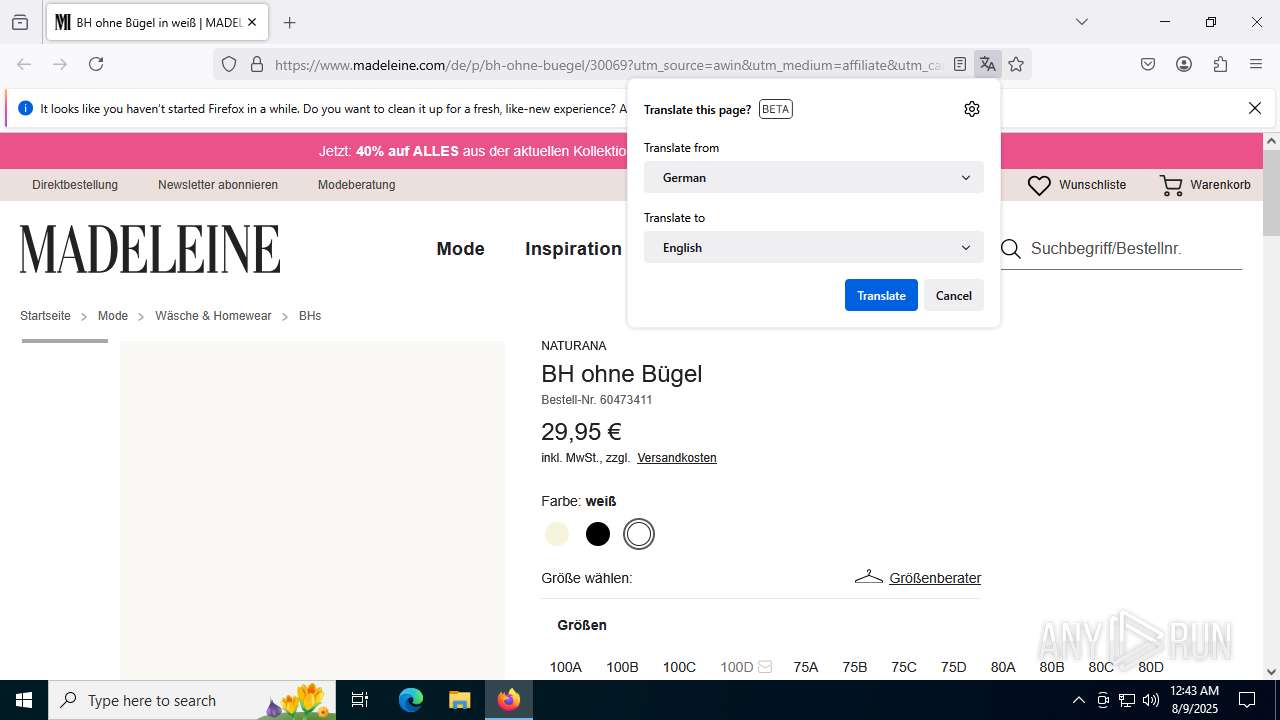Open the Save to Pocket icon

click(1148, 64)
